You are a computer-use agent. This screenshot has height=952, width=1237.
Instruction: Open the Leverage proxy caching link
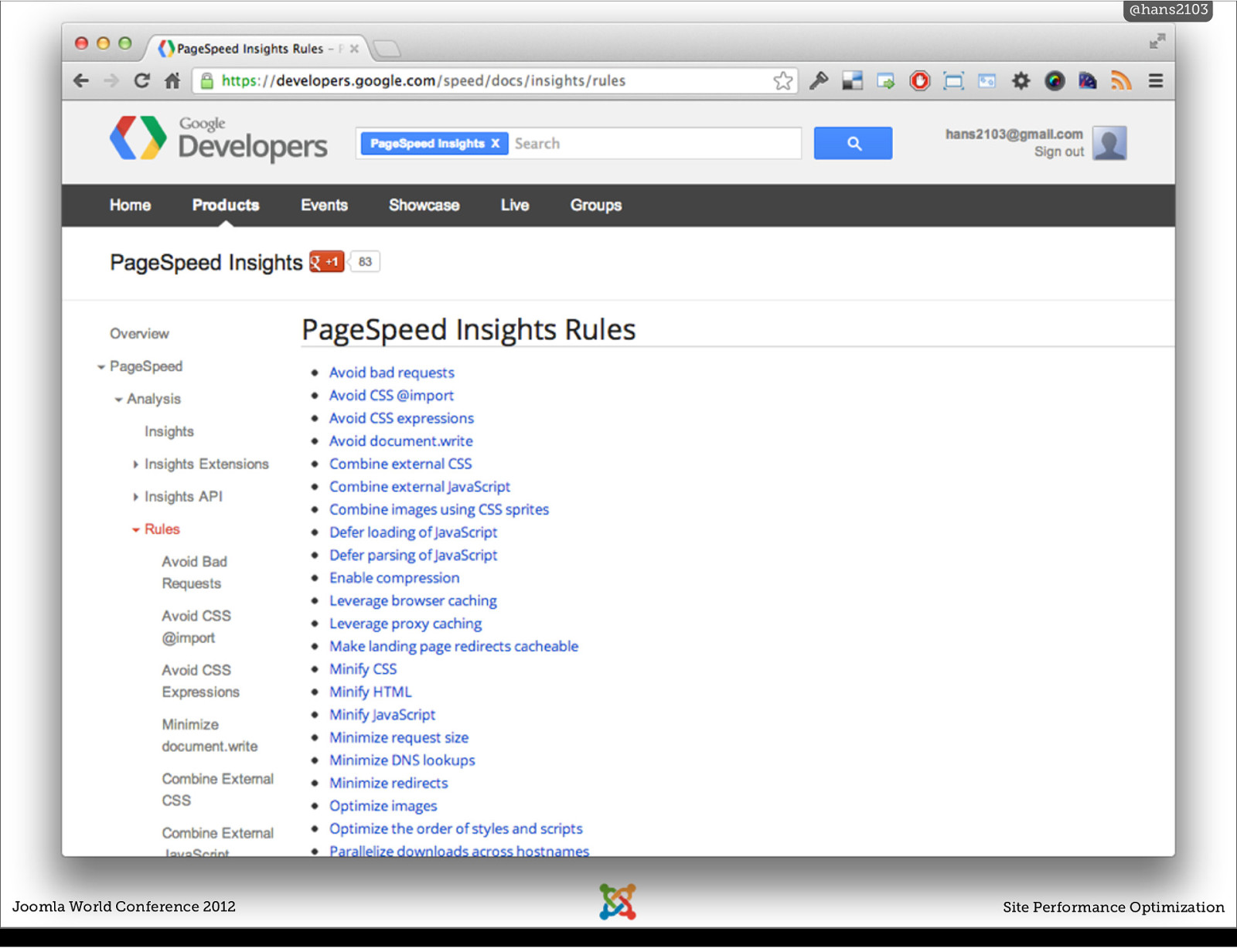(405, 624)
